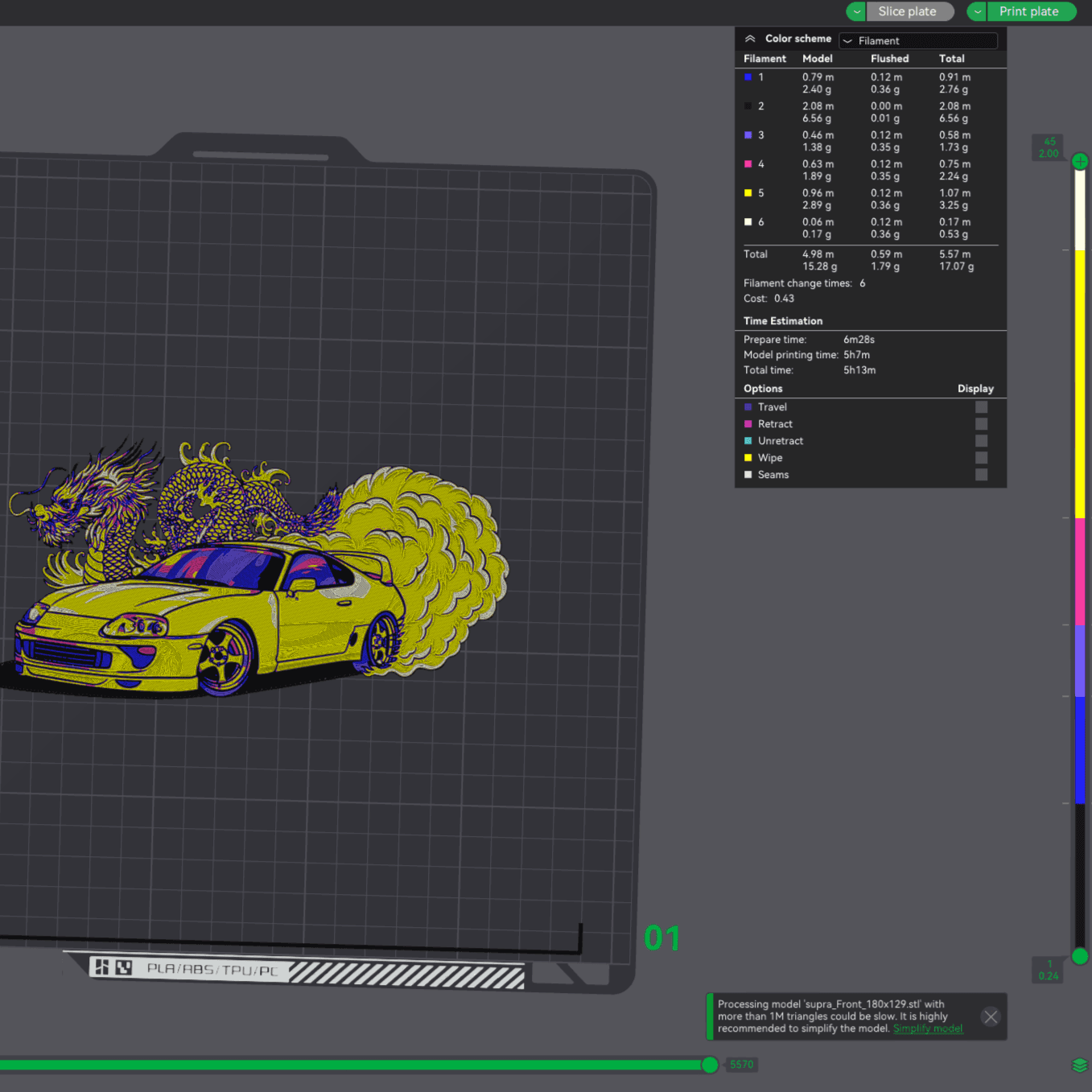Click the green horizontal progress track
The width and height of the screenshot is (1092, 1092).
point(351,1065)
